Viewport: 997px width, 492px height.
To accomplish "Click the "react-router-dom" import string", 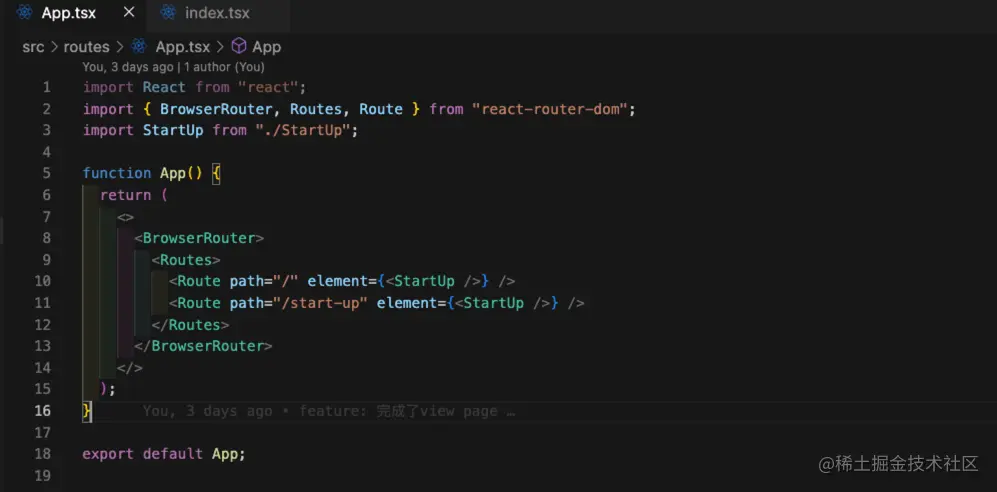I will pyautogui.click(x=549, y=109).
